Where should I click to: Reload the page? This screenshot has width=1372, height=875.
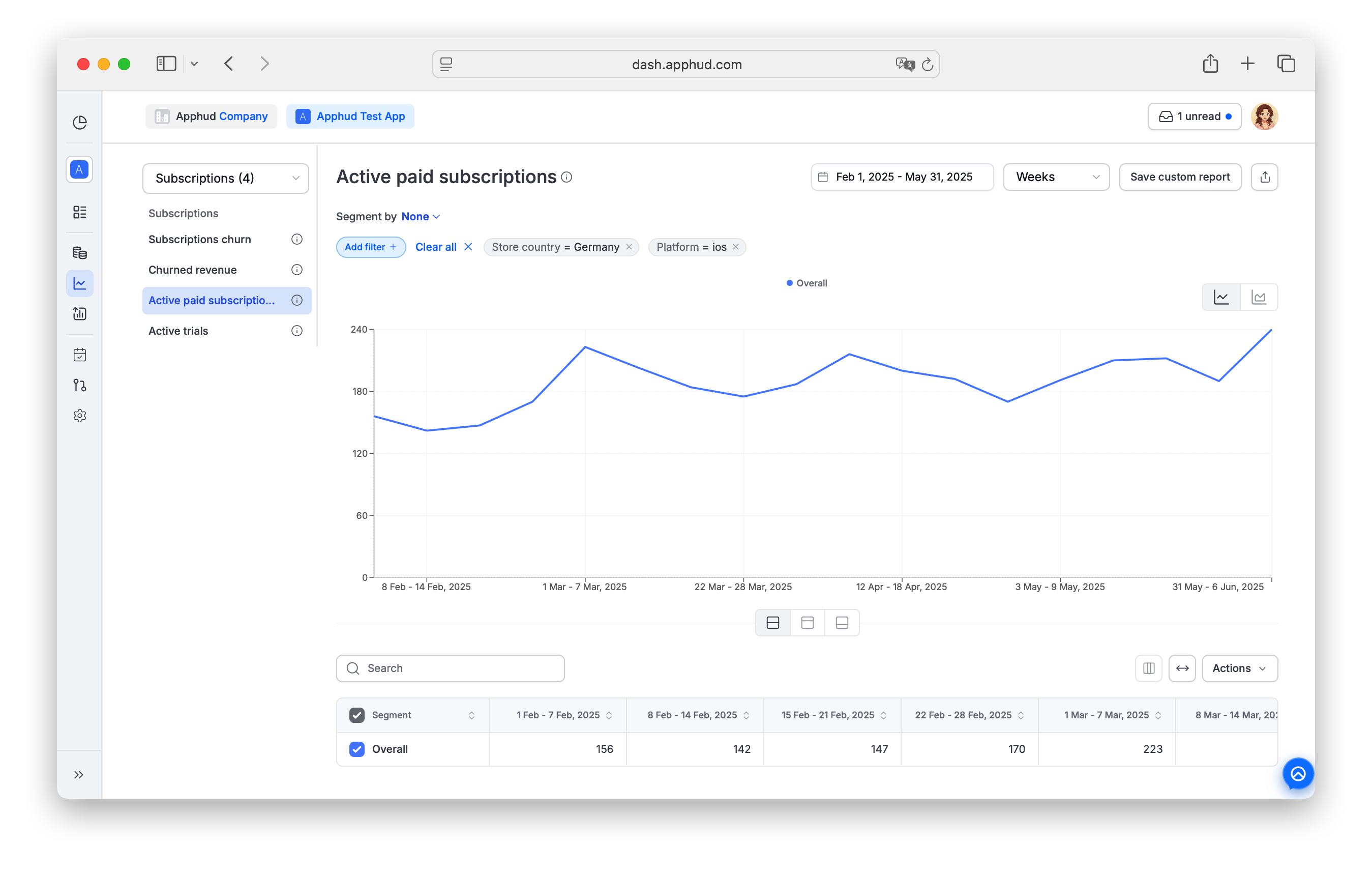927,65
